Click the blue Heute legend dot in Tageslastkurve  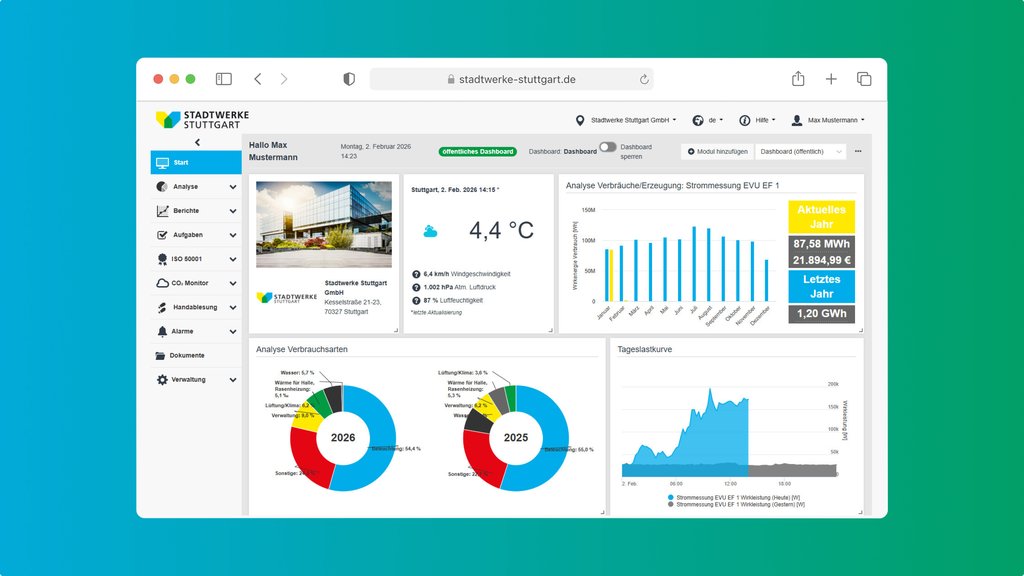671,498
